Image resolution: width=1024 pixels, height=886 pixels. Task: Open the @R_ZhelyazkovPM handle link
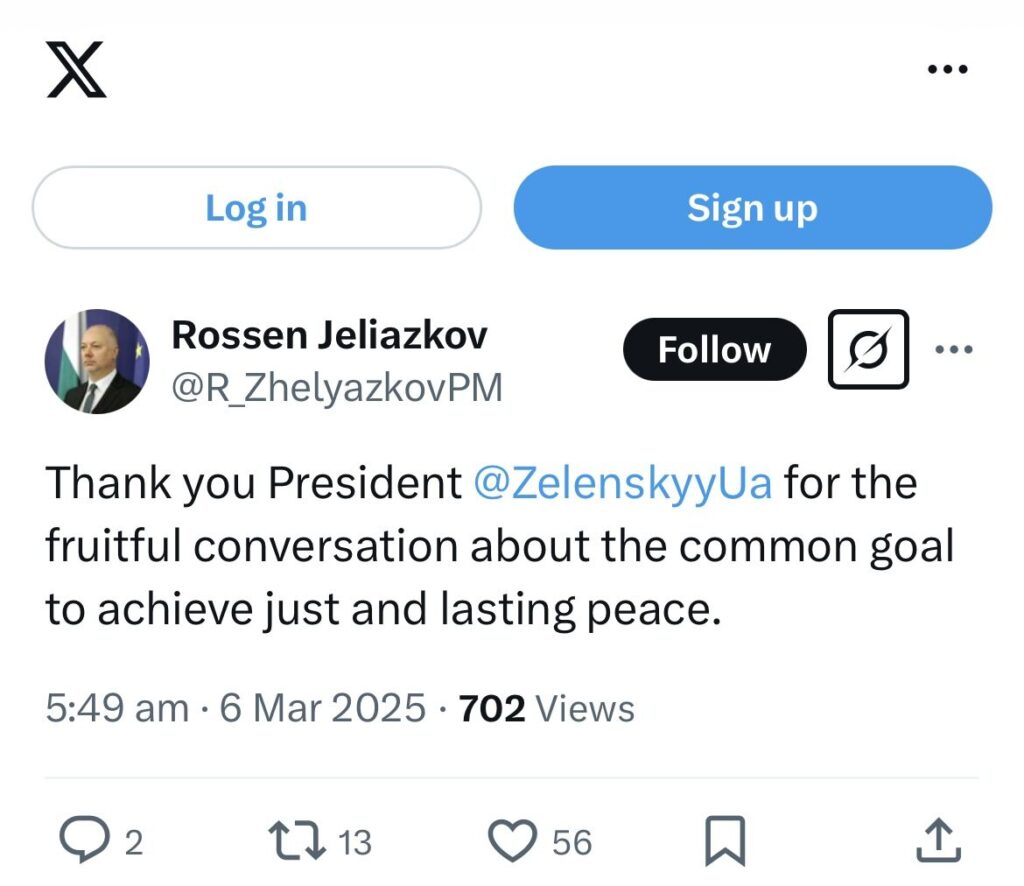point(337,387)
